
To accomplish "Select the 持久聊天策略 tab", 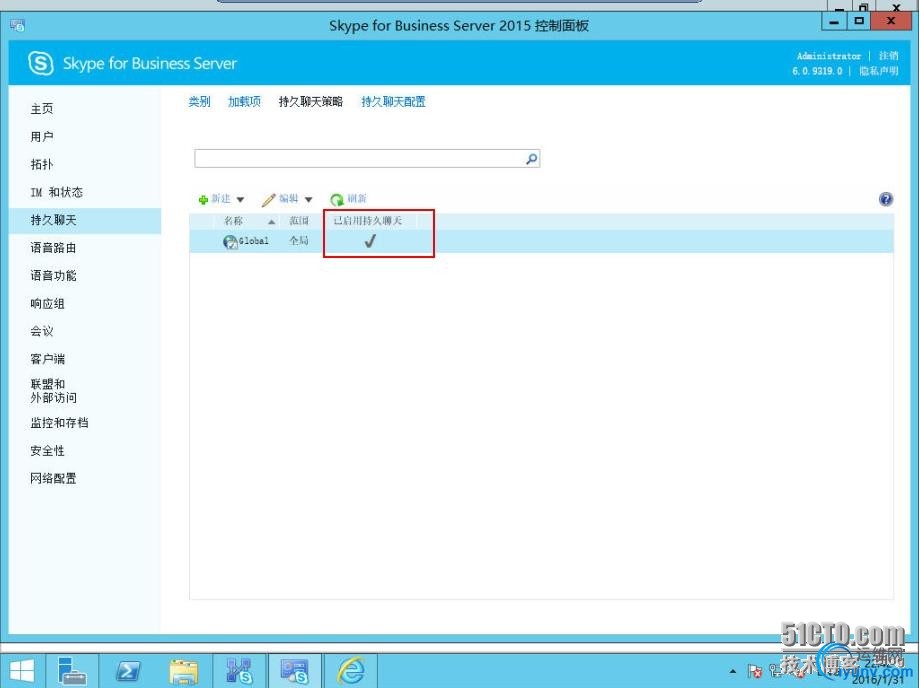I will click(x=311, y=102).
